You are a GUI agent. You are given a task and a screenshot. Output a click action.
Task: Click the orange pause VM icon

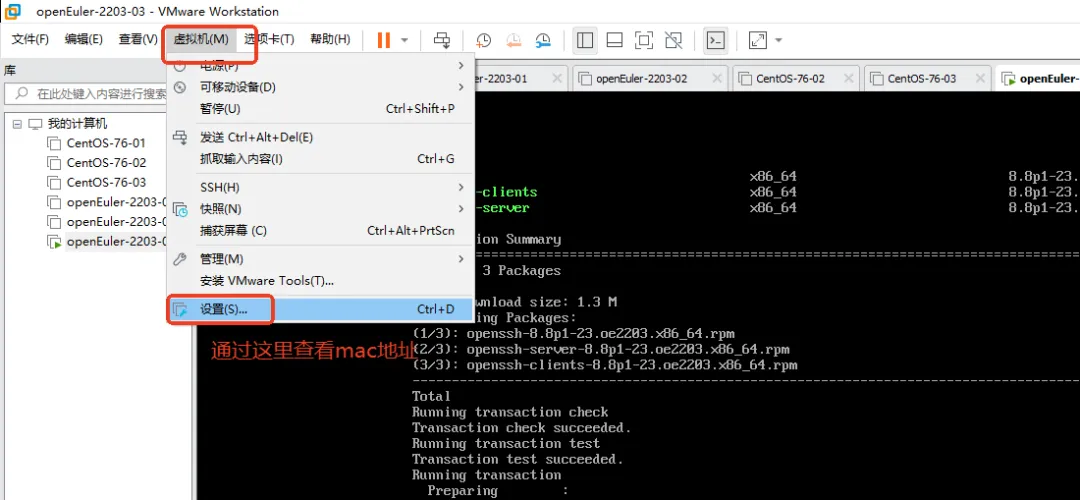[384, 40]
